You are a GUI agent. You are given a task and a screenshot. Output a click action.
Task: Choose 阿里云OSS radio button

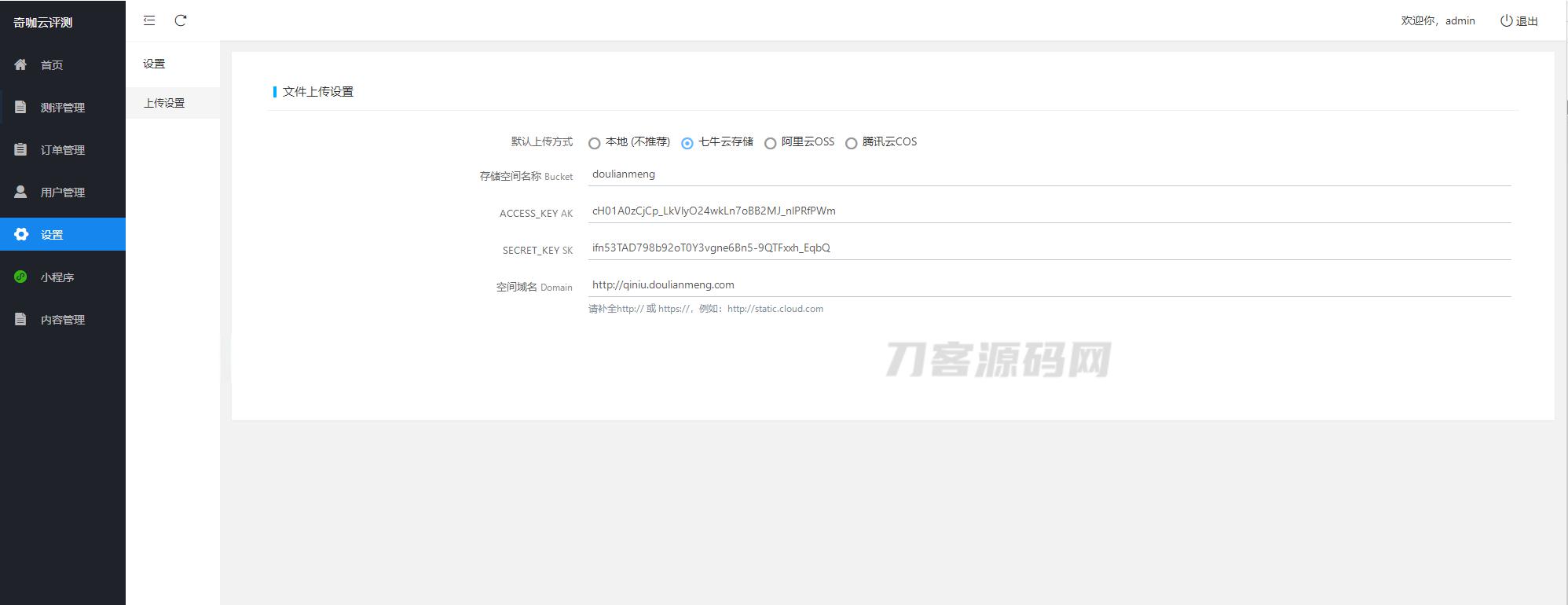[x=771, y=143]
